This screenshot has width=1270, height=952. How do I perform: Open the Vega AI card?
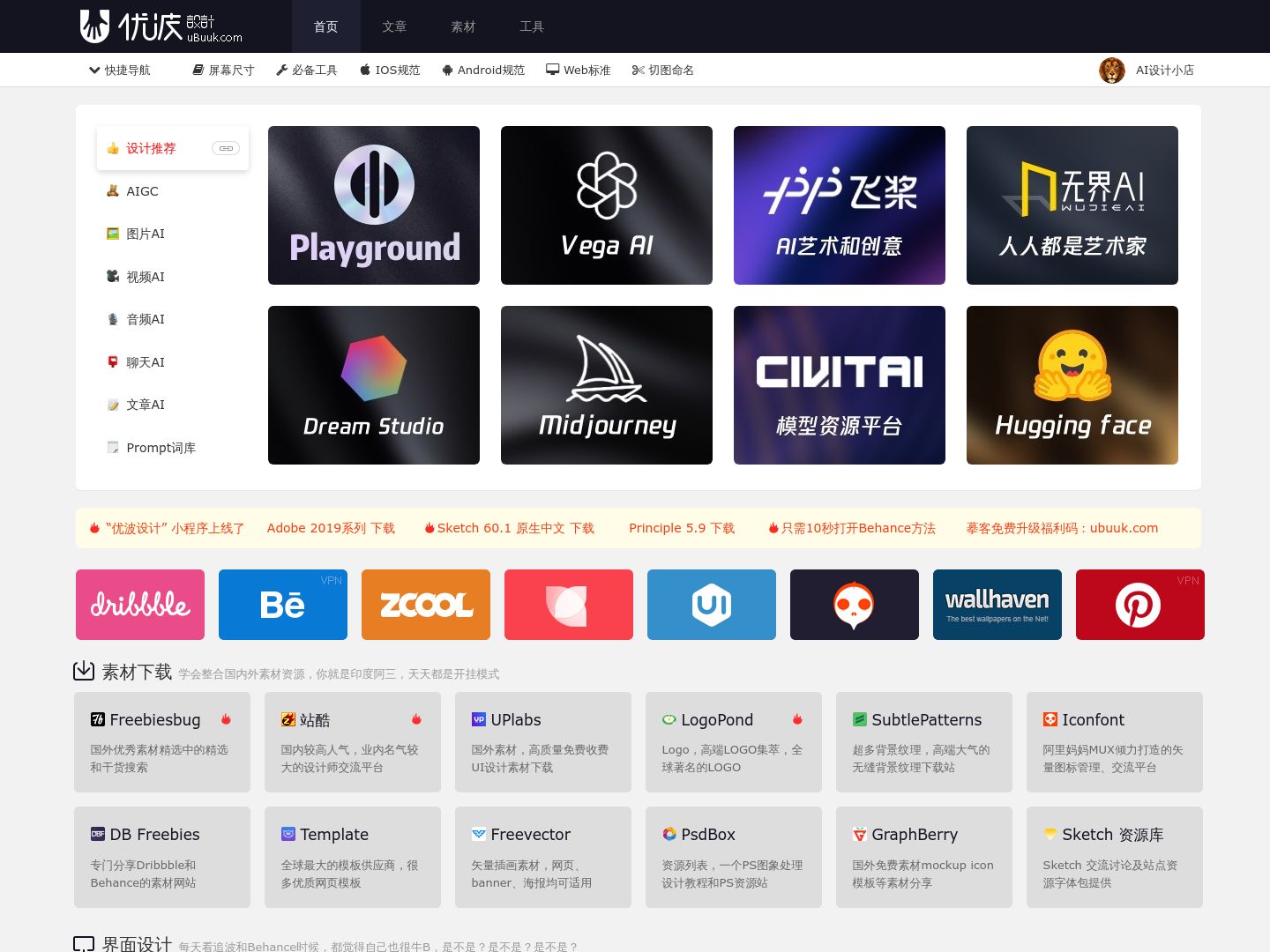607,205
